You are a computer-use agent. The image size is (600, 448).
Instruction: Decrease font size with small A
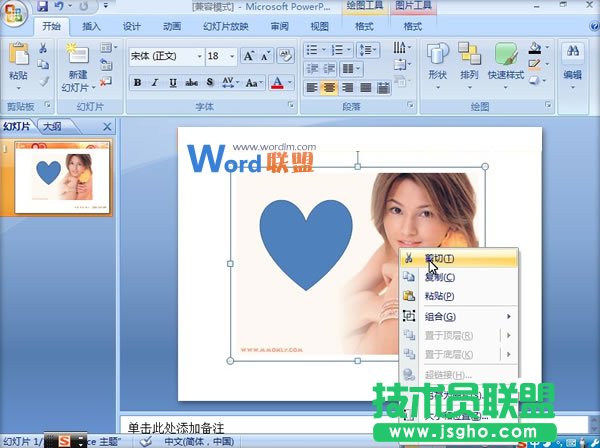tap(266, 57)
